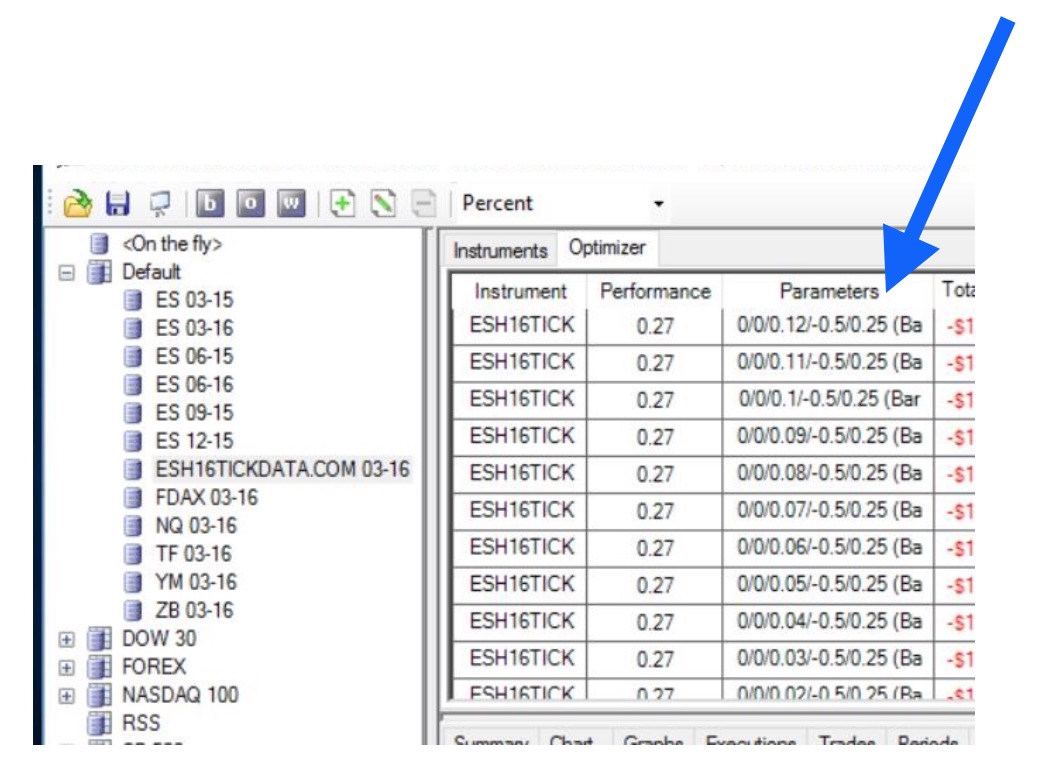Click the 'w' walk forward toolbar button
1062x766 pixels.
coord(291,203)
